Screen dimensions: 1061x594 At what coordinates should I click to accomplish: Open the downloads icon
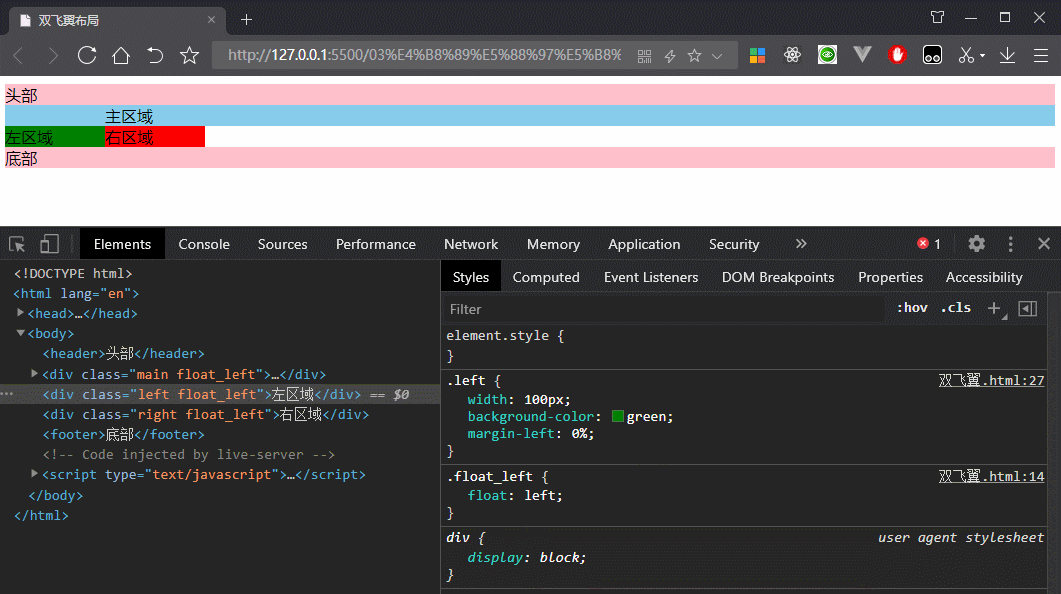pyautogui.click(x=1007, y=55)
